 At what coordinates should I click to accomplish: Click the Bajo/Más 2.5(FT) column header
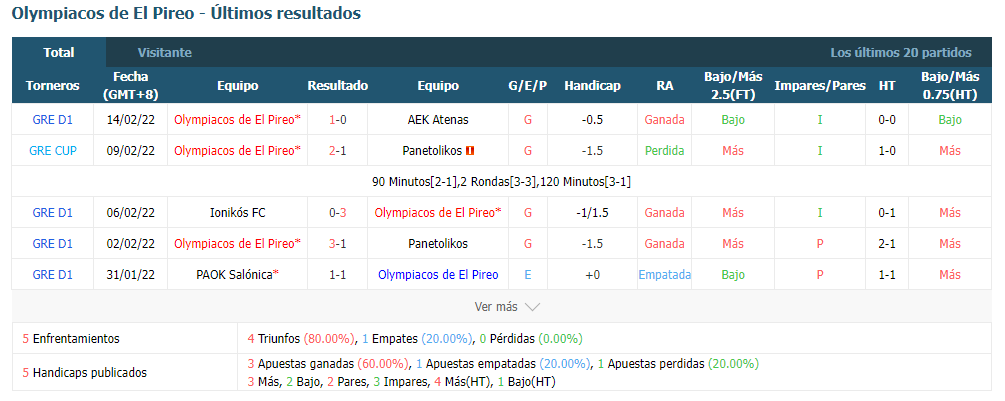coord(733,86)
